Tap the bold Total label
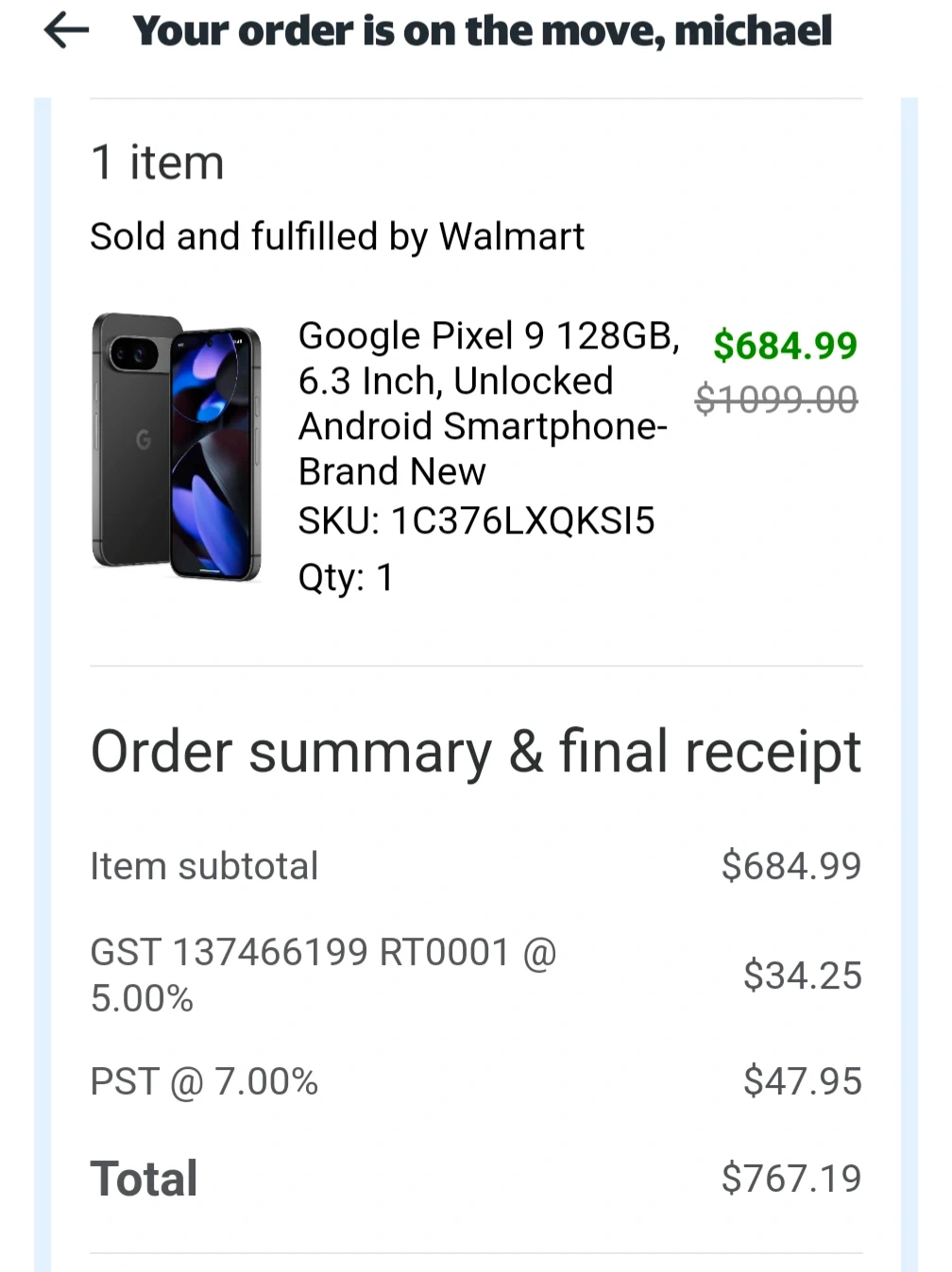Viewport: 952px width, 1272px height. [x=144, y=1179]
